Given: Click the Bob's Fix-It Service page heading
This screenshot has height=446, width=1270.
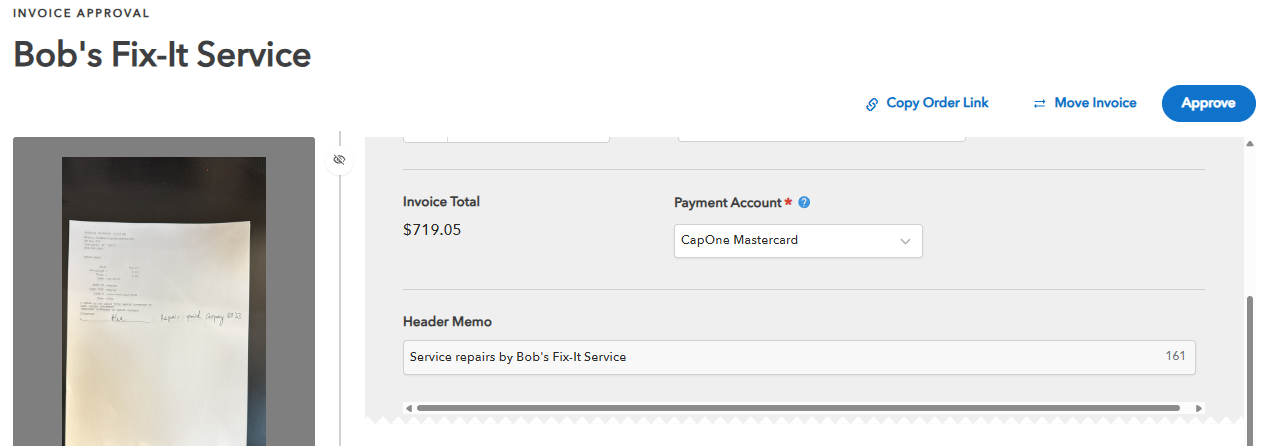Looking at the screenshot, I should (x=162, y=55).
